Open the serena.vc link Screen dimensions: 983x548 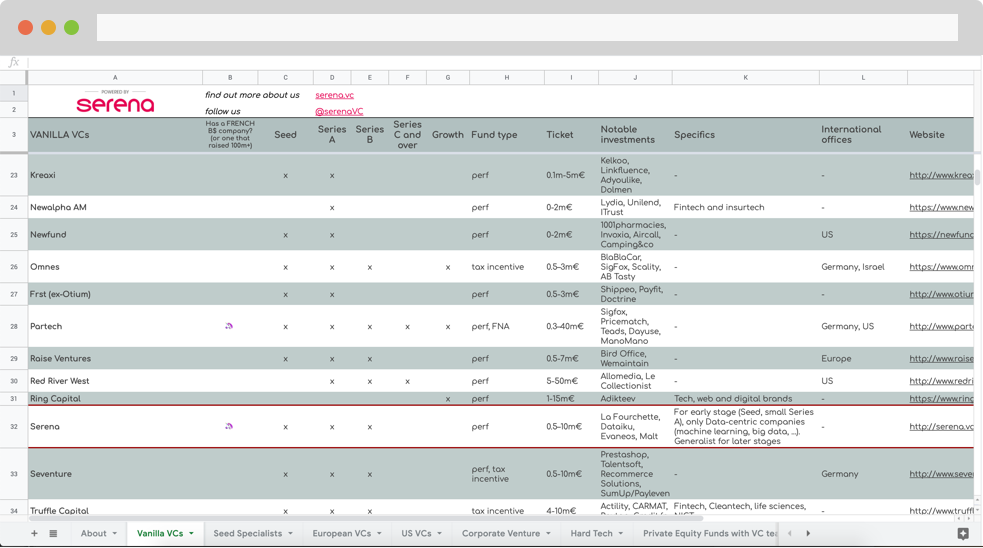tap(334, 95)
